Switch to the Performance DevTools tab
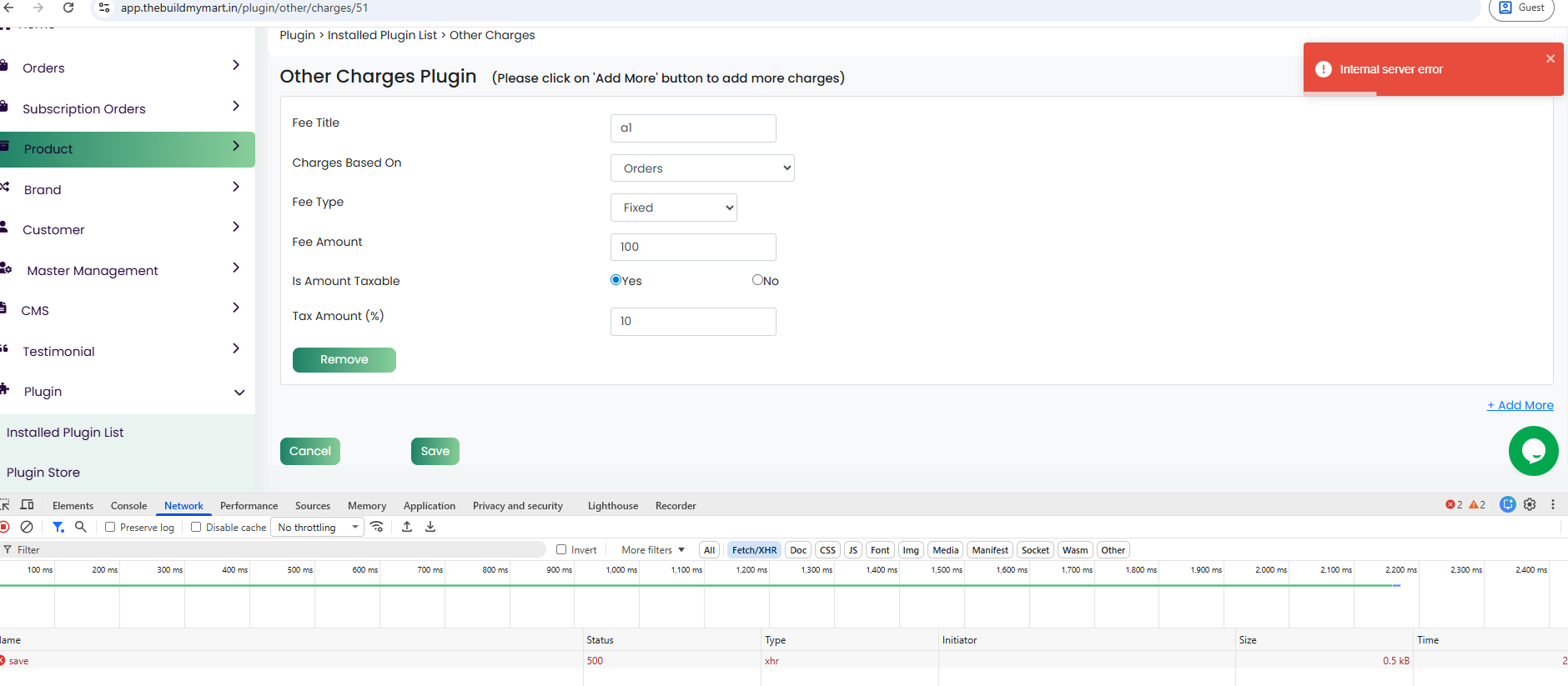Image resolution: width=1568 pixels, height=686 pixels. tap(249, 506)
